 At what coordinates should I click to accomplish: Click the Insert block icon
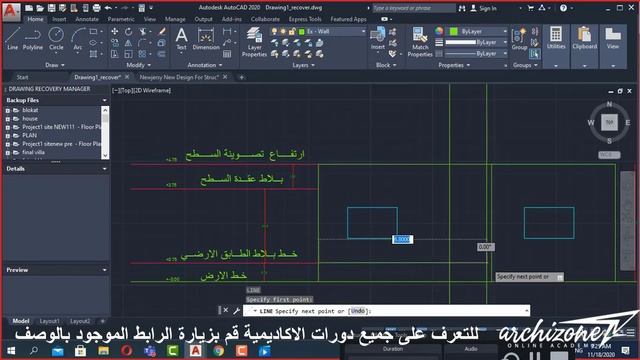click(x=378, y=39)
